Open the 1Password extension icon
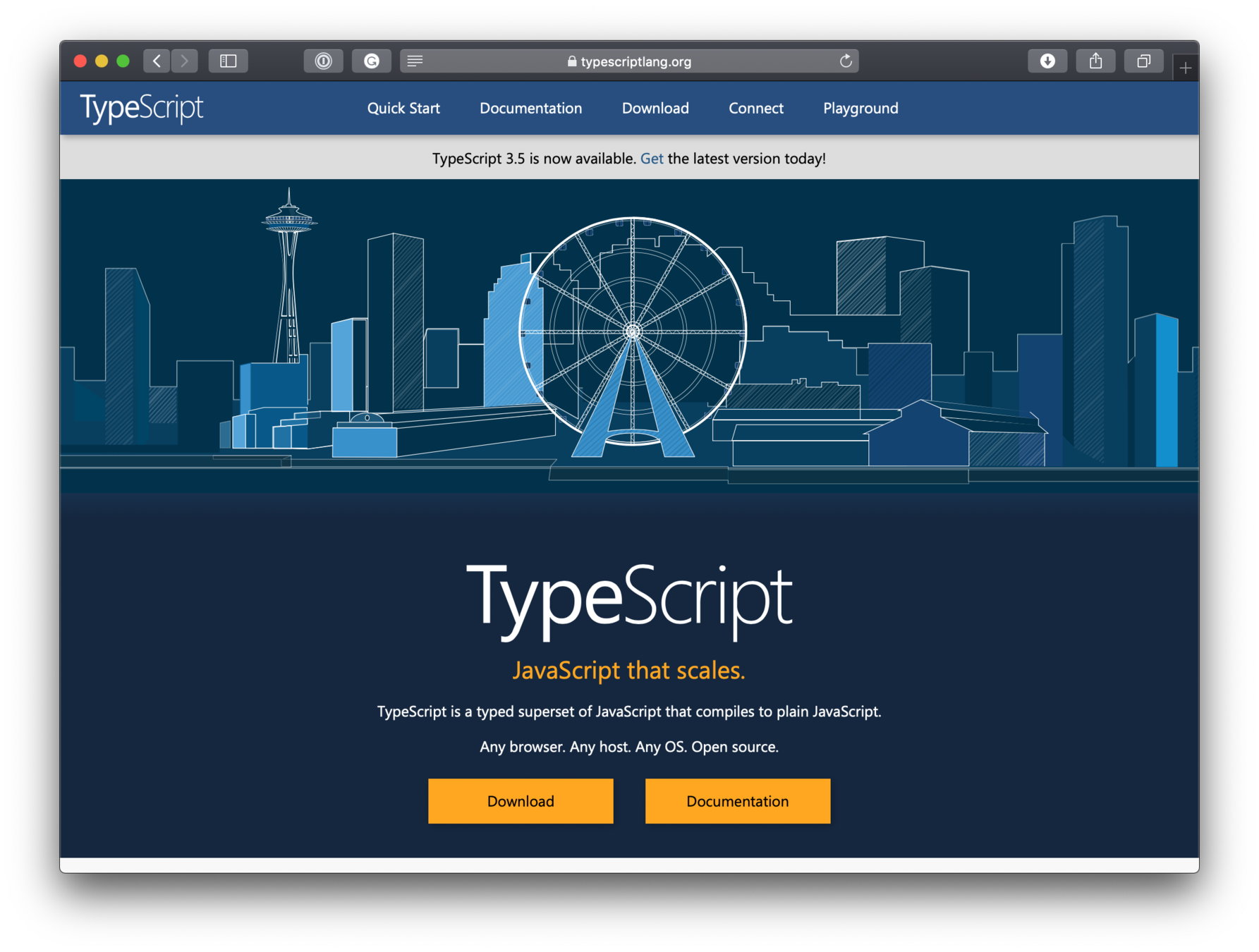 pyautogui.click(x=323, y=61)
